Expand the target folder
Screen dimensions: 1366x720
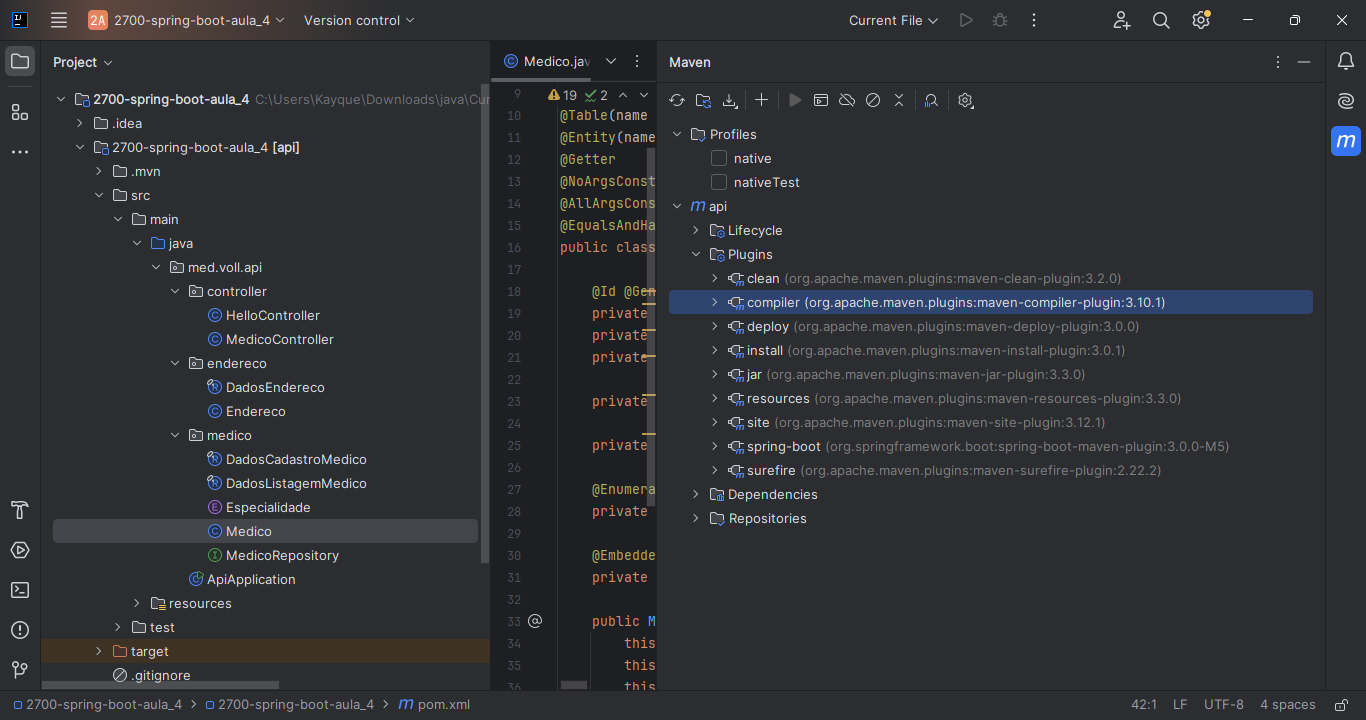coord(98,651)
